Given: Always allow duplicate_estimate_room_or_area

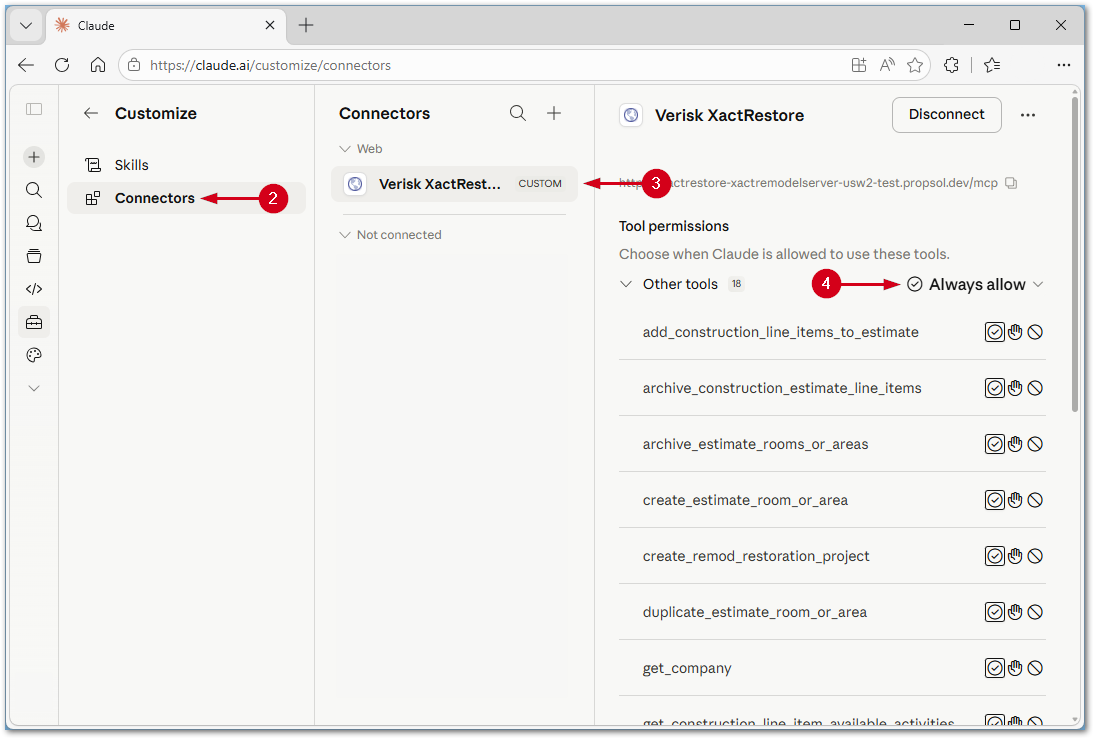Looking at the screenshot, I should (994, 612).
